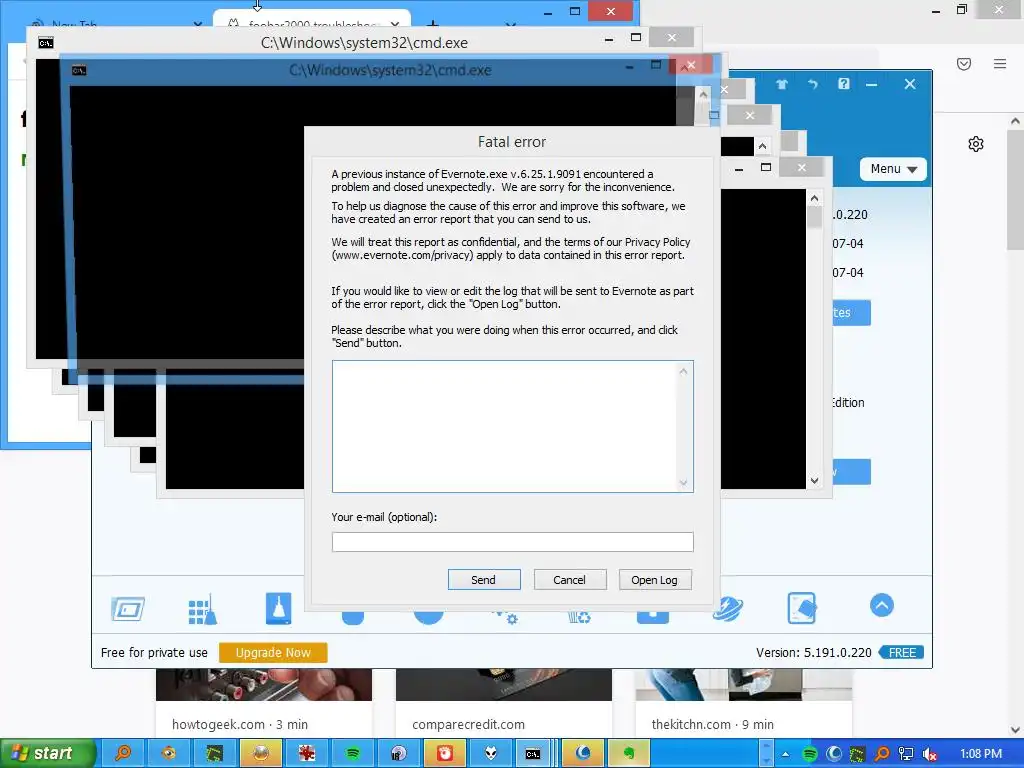1024x768 pixels.
Task: Click scroll down arrow of rear cmd window
Action: (814, 481)
